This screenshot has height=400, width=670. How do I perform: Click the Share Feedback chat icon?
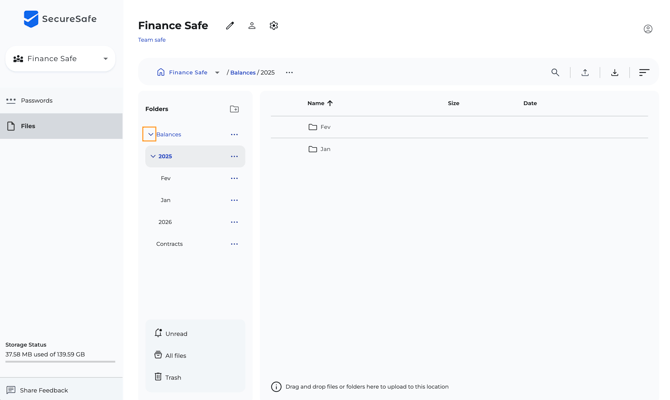(x=11, y=390)
